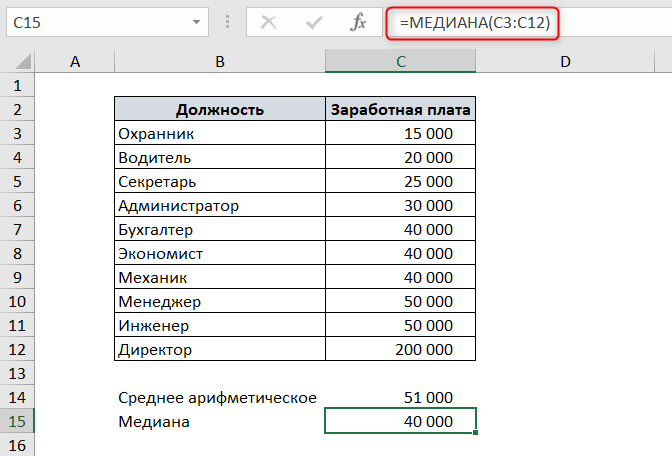
Task: Select row 14 header
Action: pyautogui.click(x=17, y=397)
